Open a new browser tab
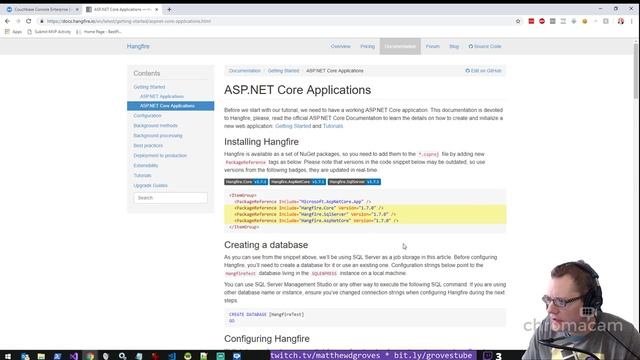This screenshot has height=360, width=640. click(169, 9)
